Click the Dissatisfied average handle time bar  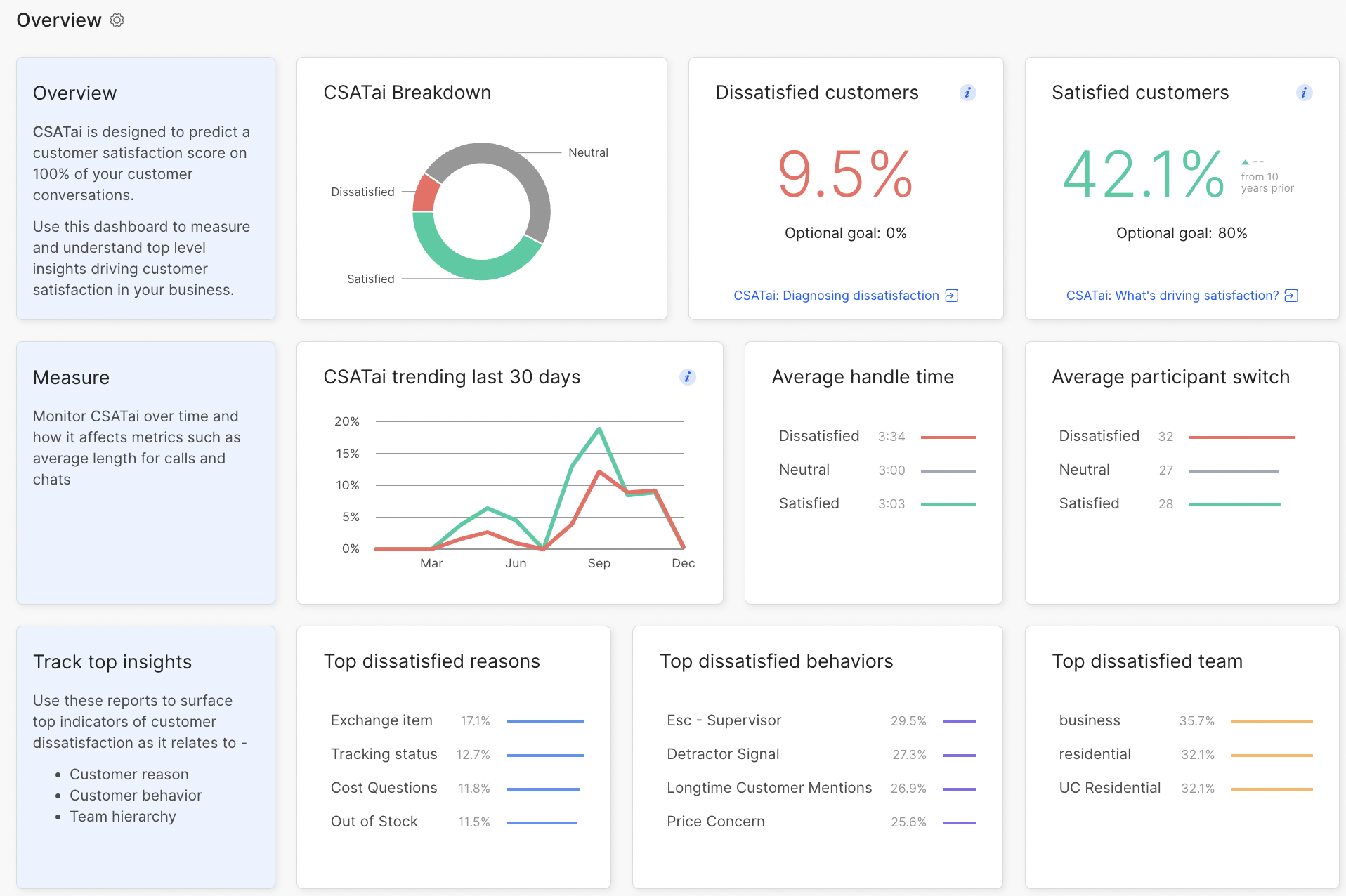(948, 437)
